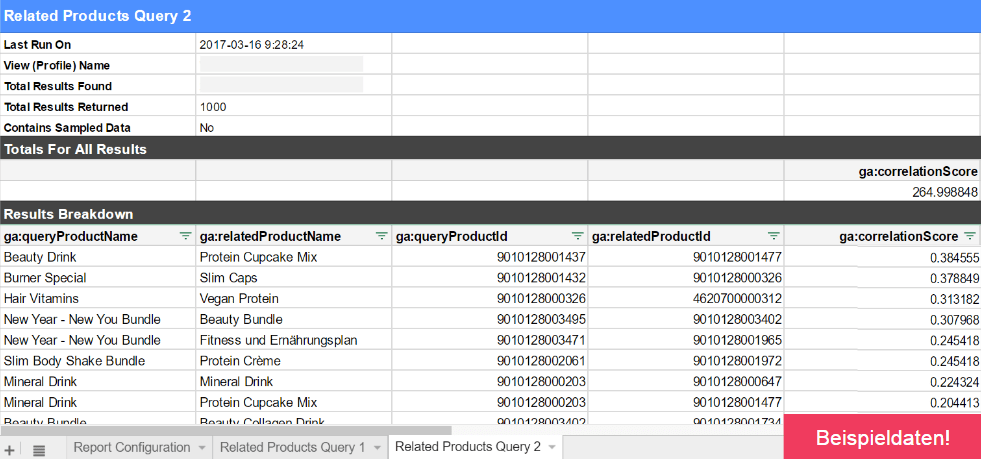Click the Burner Special product name cell
This screenshot has width=981, height=459.
pyautogui.click(x=97, y=278)
